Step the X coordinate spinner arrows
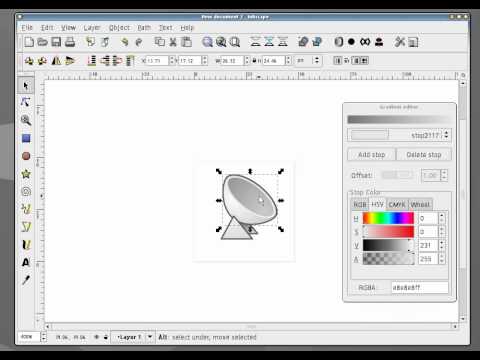480x360 pixels. [172, 61]
